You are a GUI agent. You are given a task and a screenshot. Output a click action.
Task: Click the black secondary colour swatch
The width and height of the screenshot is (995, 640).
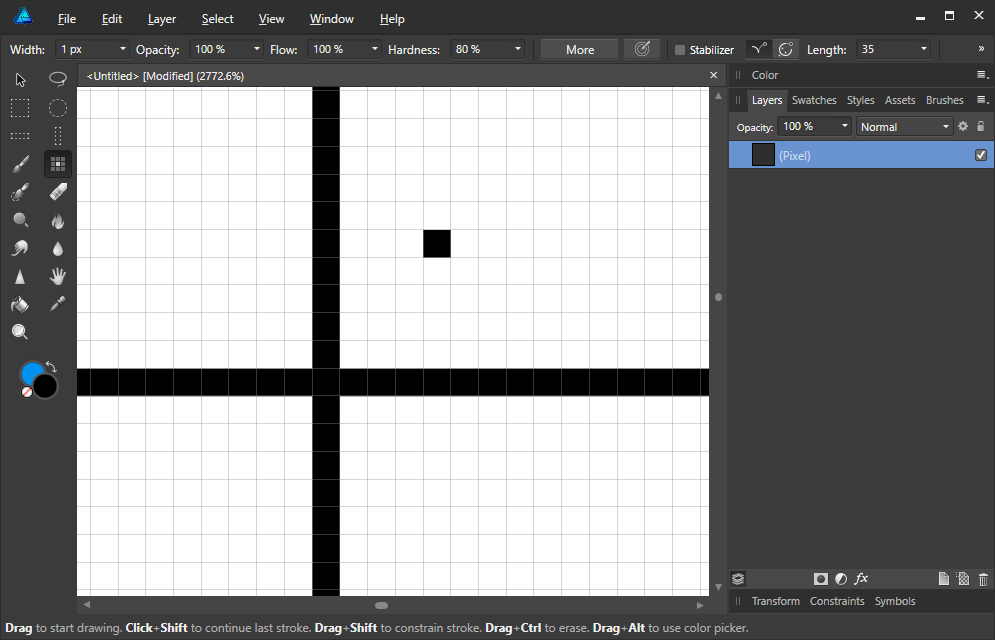(44, 387)
